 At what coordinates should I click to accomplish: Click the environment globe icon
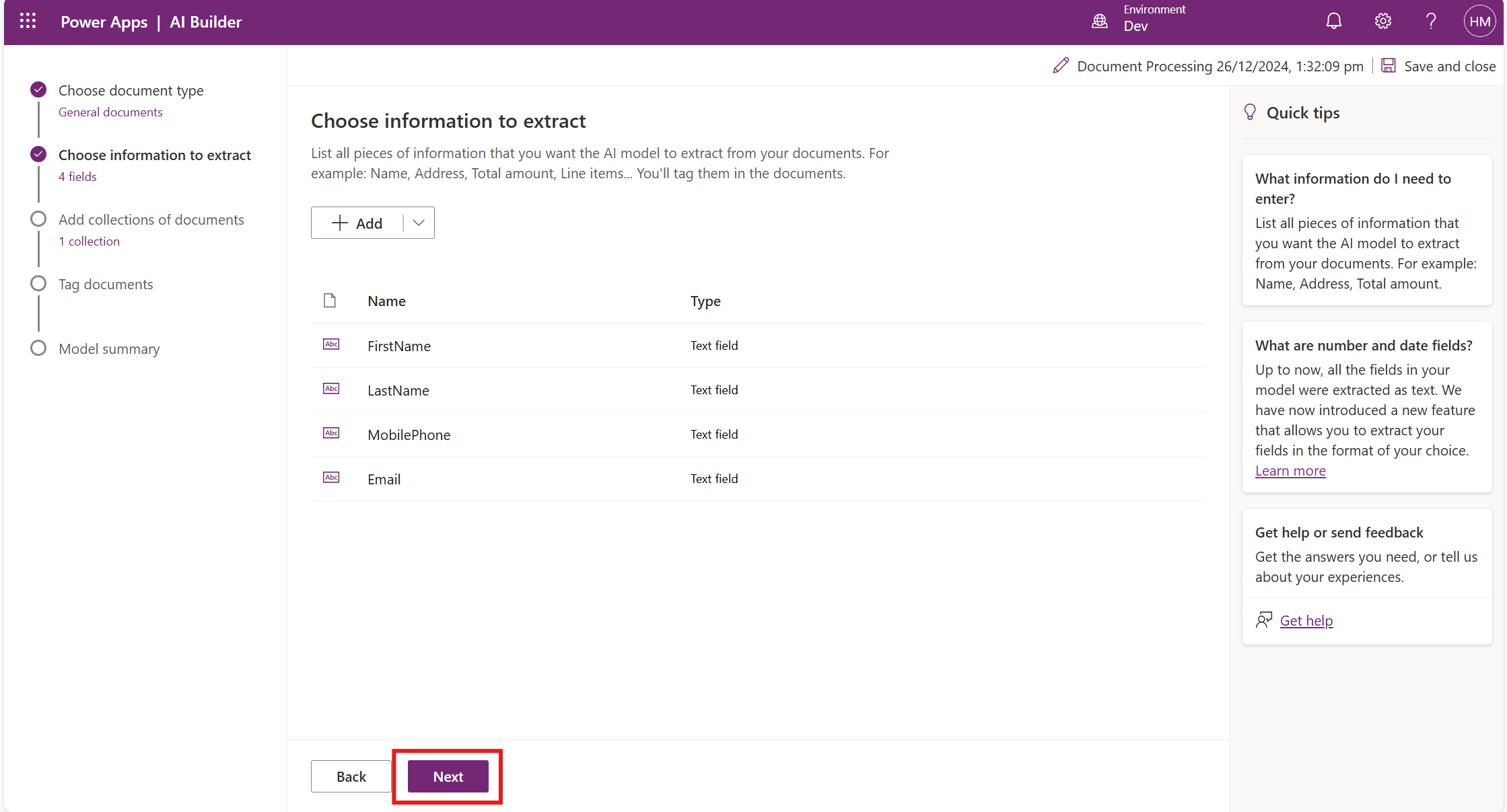tap(1100, 22)
